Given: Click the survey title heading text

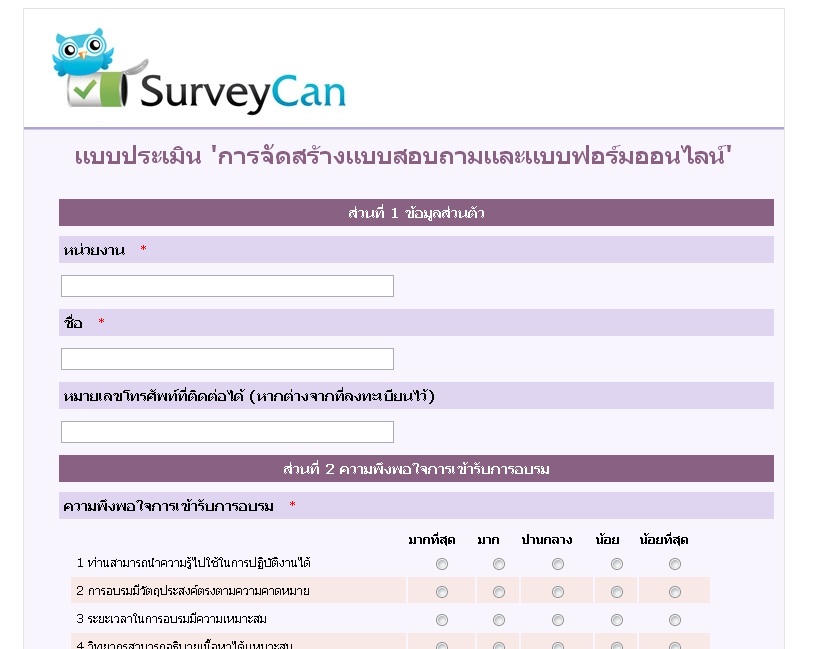Looking at the screenshot, I should (404, 157).
